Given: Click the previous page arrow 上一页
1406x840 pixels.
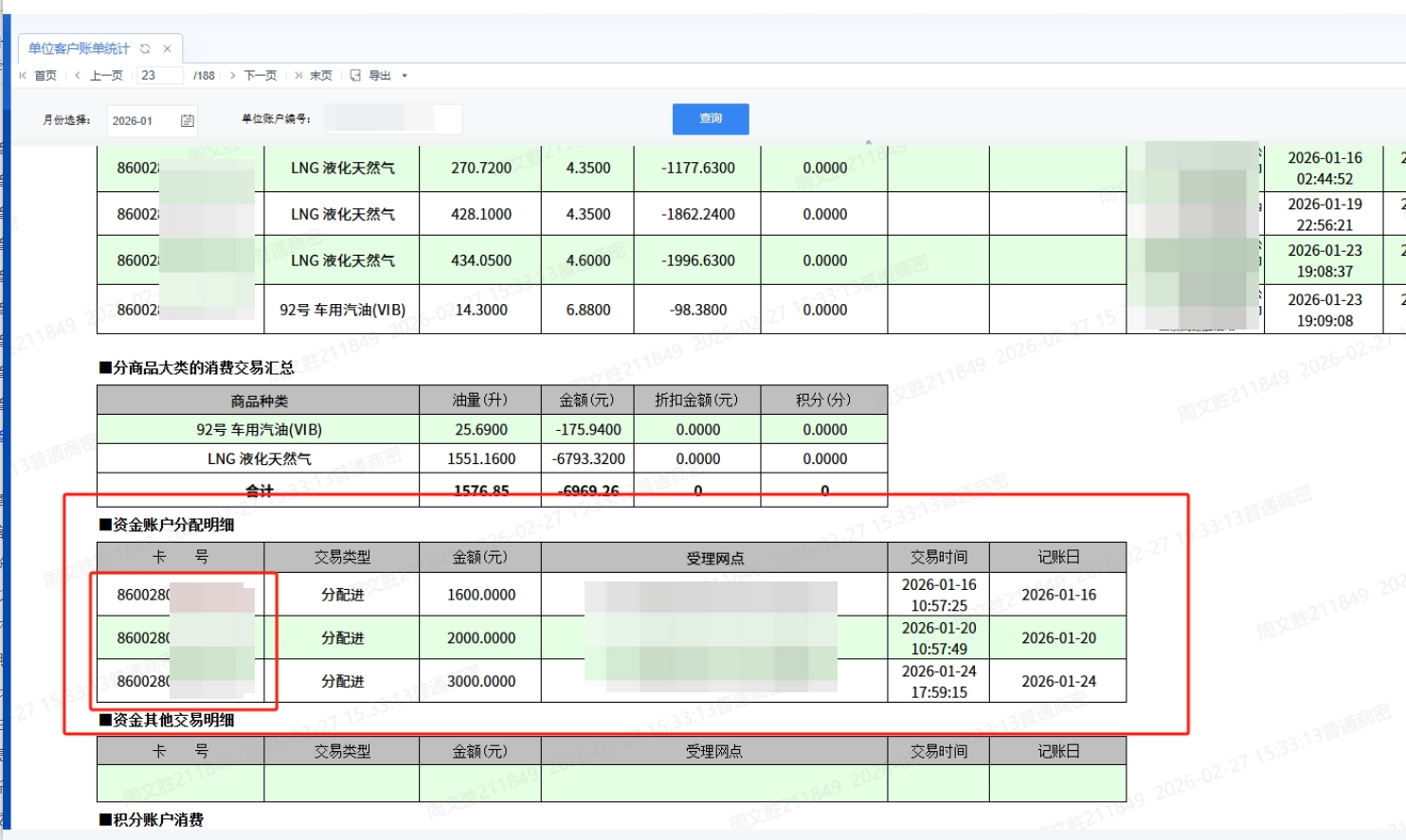Looking at the screenshot, I should point(78,76).
